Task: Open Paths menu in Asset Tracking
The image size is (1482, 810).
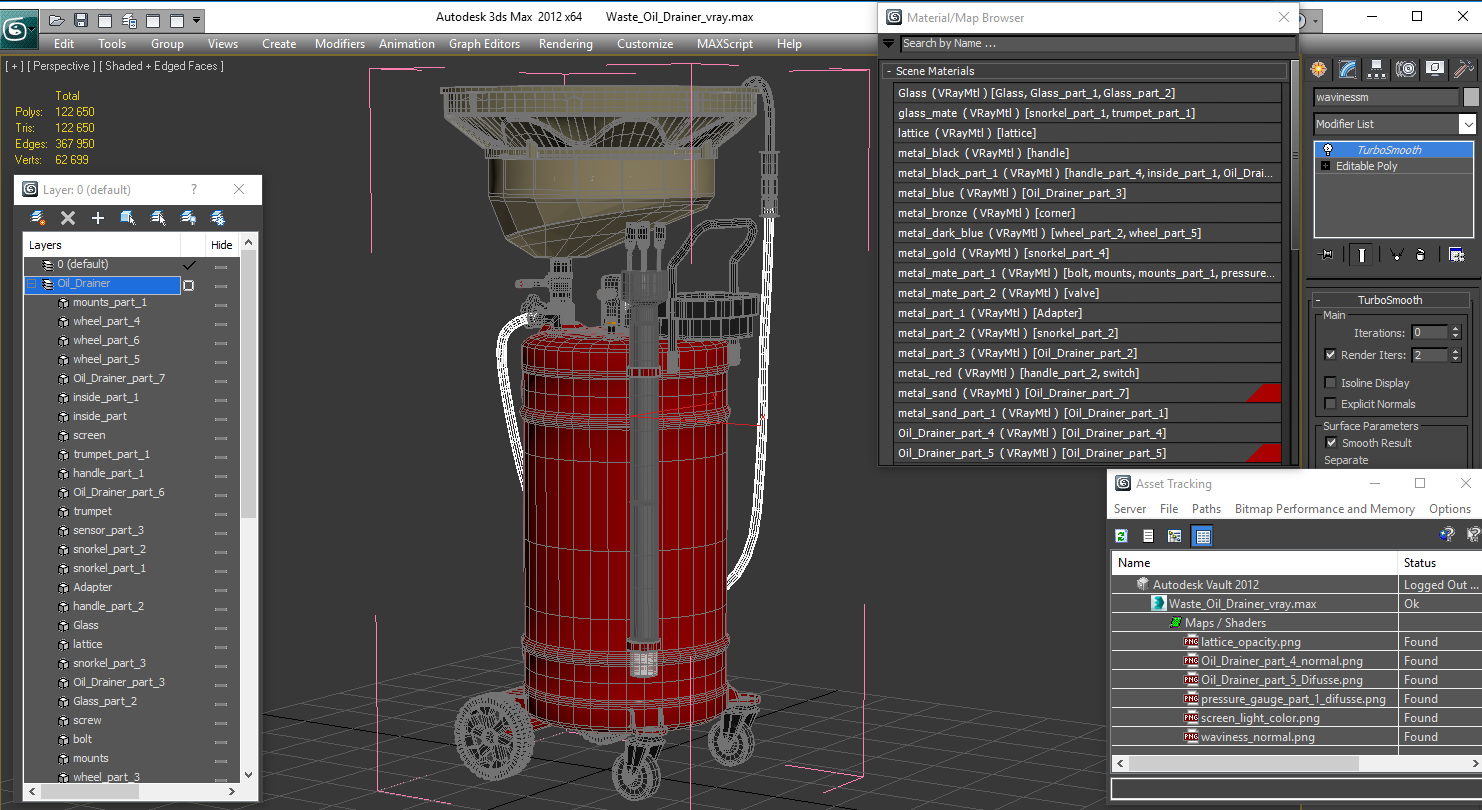Action: [x=1206, y=509]
